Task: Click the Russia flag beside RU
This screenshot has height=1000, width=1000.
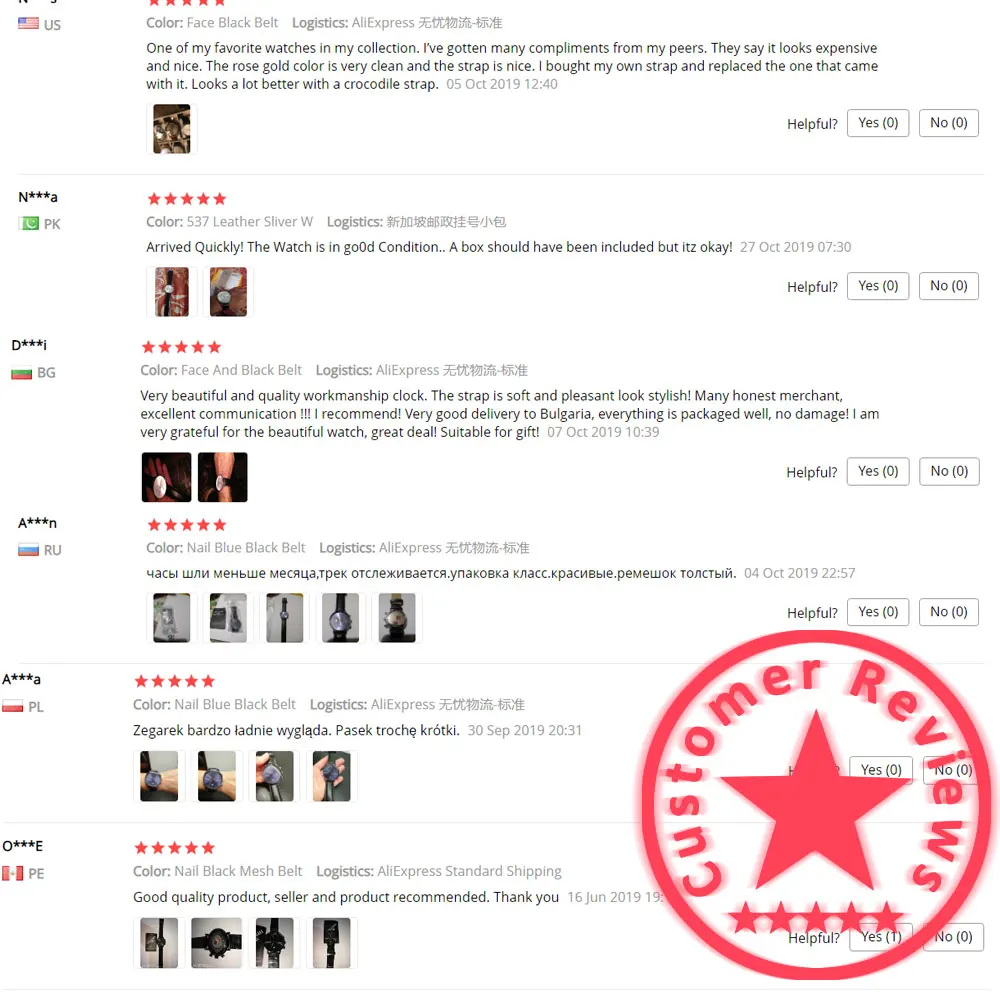Action: [x=28, y=550]
